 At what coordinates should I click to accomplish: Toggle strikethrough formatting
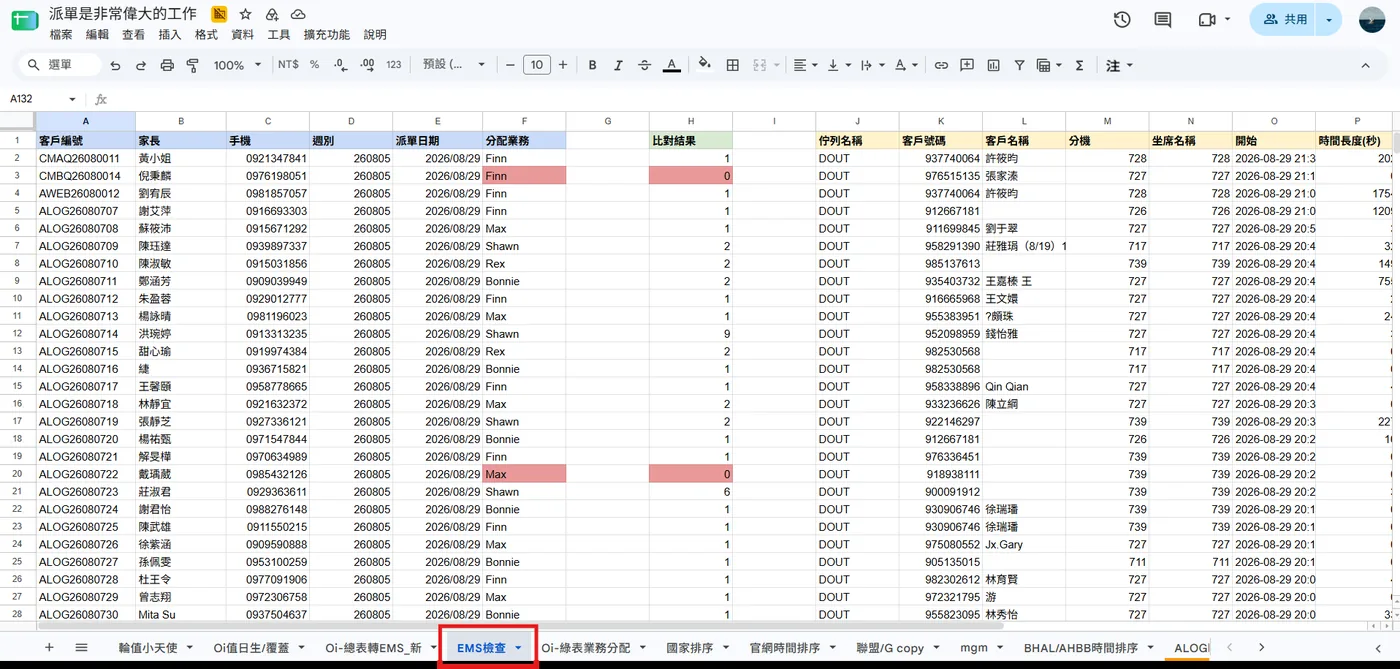(x=644, y=65)
